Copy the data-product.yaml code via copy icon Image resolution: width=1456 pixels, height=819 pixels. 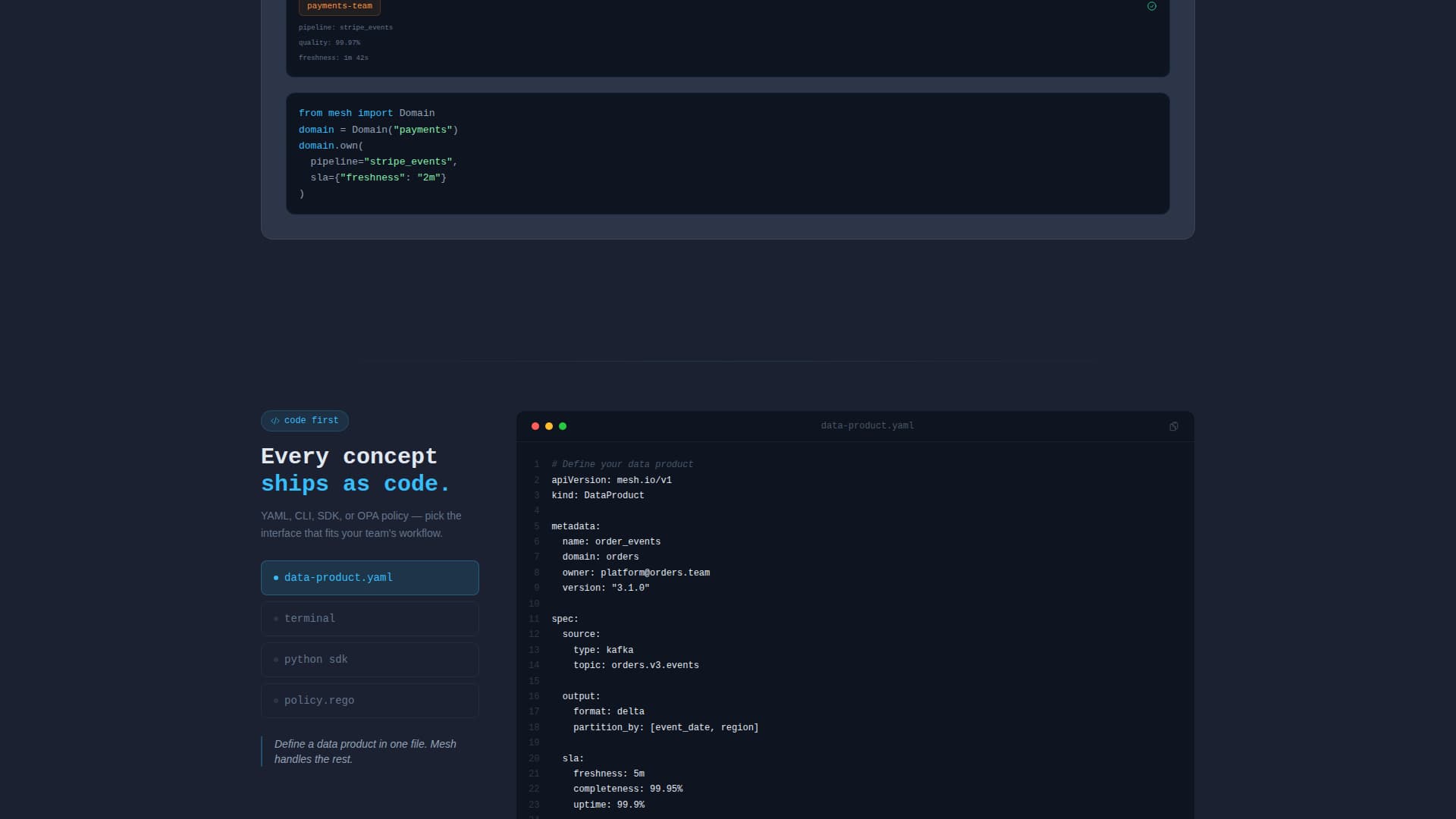click(x=1173, y=426)
